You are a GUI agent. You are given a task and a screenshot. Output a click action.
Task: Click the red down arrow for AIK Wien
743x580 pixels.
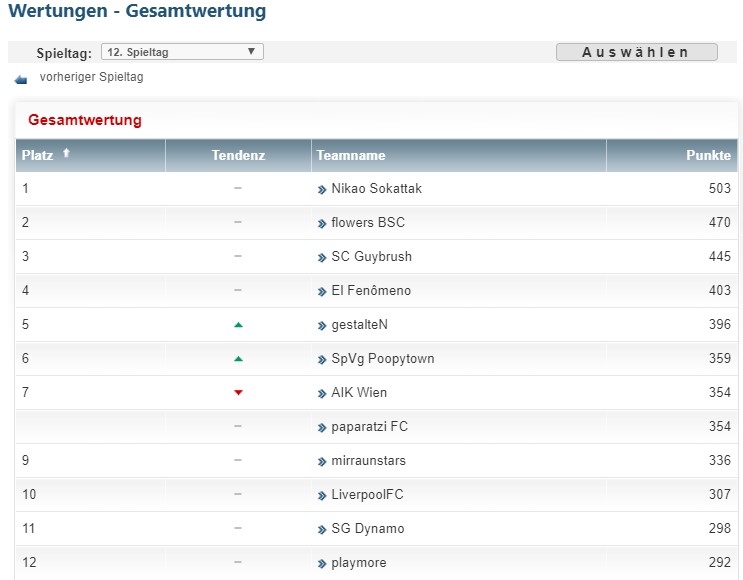(238, 393)
